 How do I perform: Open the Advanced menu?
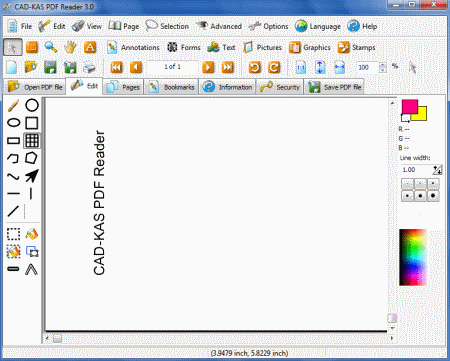(219, 26)
